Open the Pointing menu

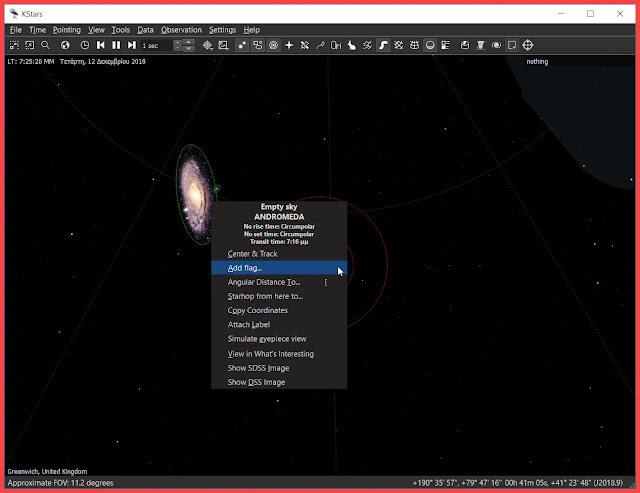(67, 30)
